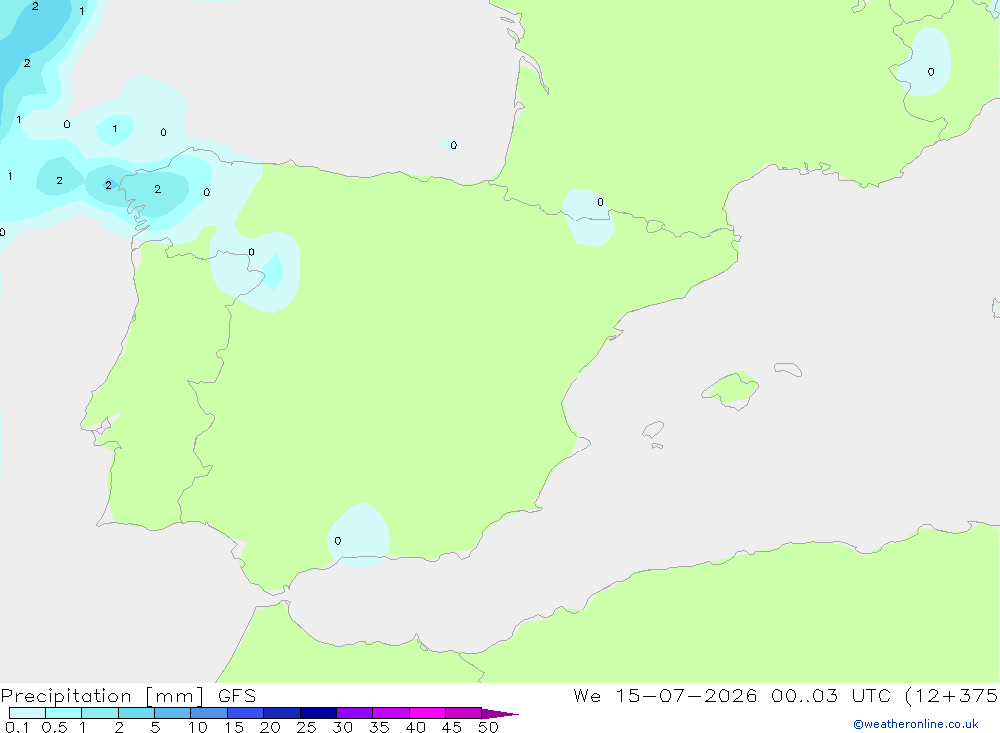Click Menorca island outline on the map
This screenshot has width=1000, height=733.
788,369
